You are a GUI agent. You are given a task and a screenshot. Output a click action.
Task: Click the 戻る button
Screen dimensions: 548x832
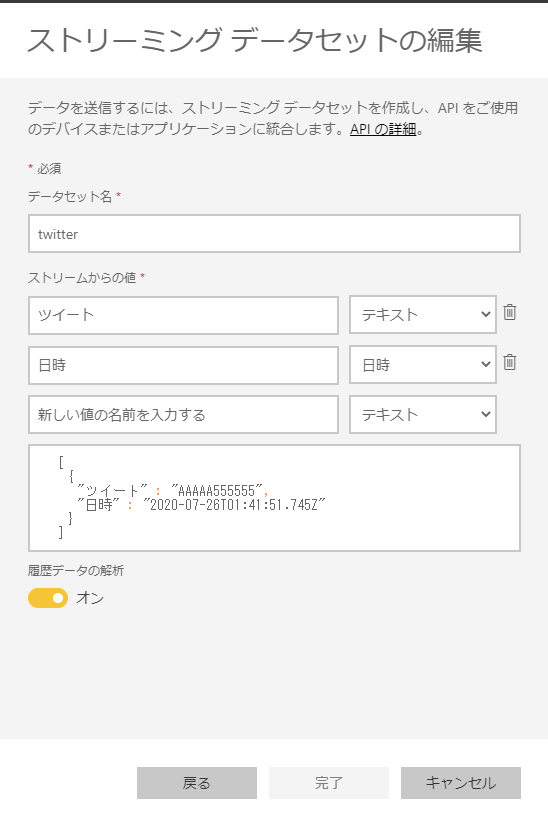click(197, 783)
